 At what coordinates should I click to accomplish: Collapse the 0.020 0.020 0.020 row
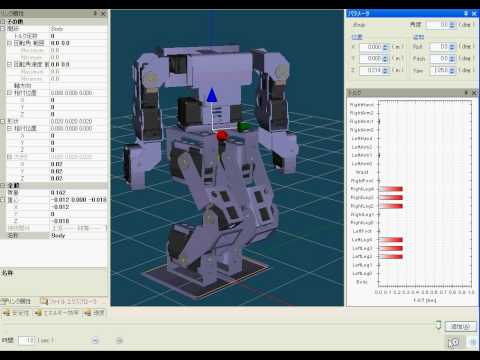click(x=3, y=121)
